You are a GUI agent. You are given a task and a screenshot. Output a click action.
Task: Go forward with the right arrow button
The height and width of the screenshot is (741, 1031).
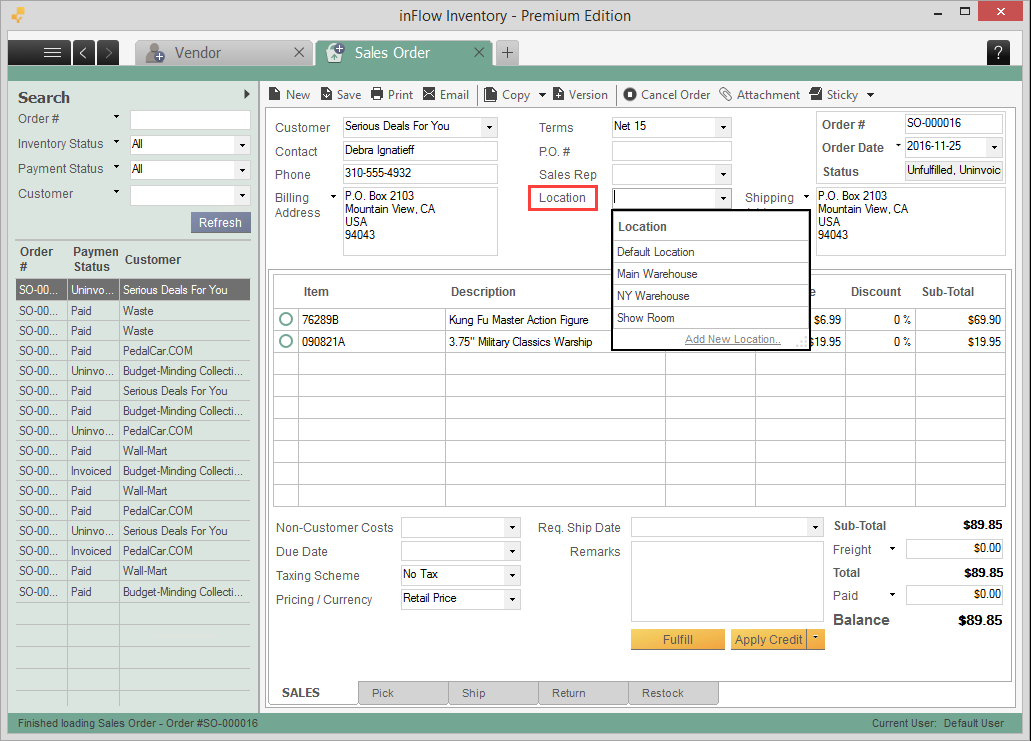tap(108, 53)
